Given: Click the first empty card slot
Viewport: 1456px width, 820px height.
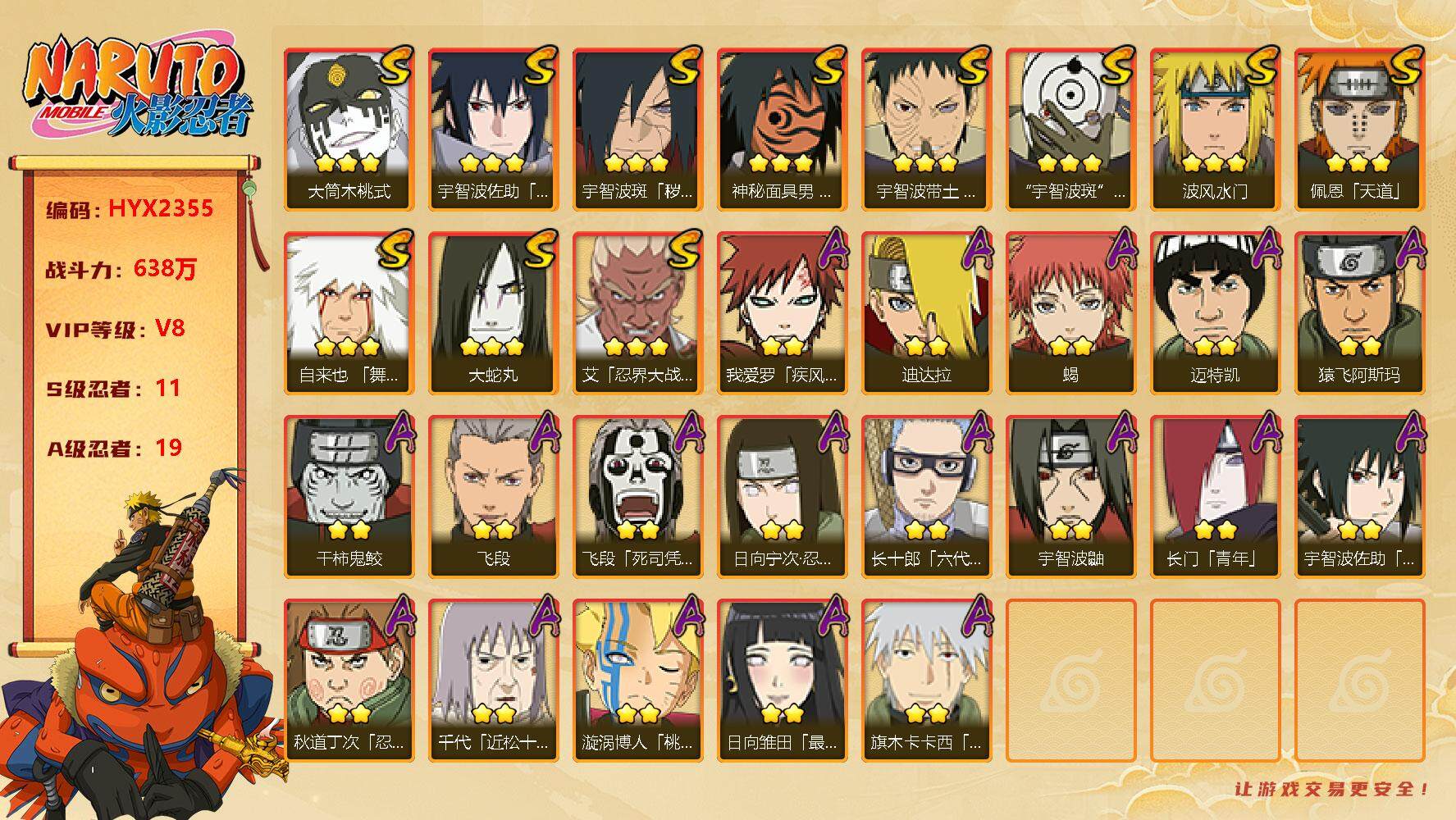Looking at the screenshot, I should [1071, 681].
